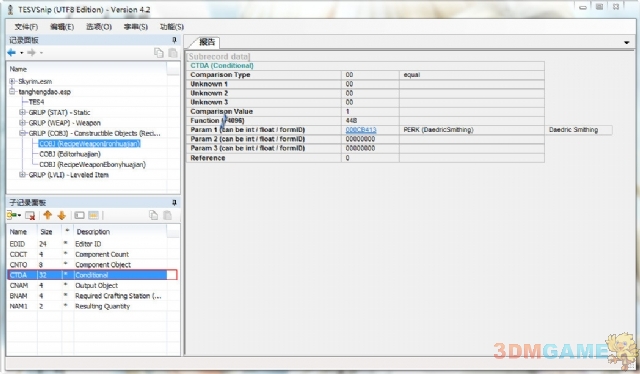This screenshot has height=374, width=640.
Task: Select COBJ (Editorhuajian) record
Action: (70, 154)
